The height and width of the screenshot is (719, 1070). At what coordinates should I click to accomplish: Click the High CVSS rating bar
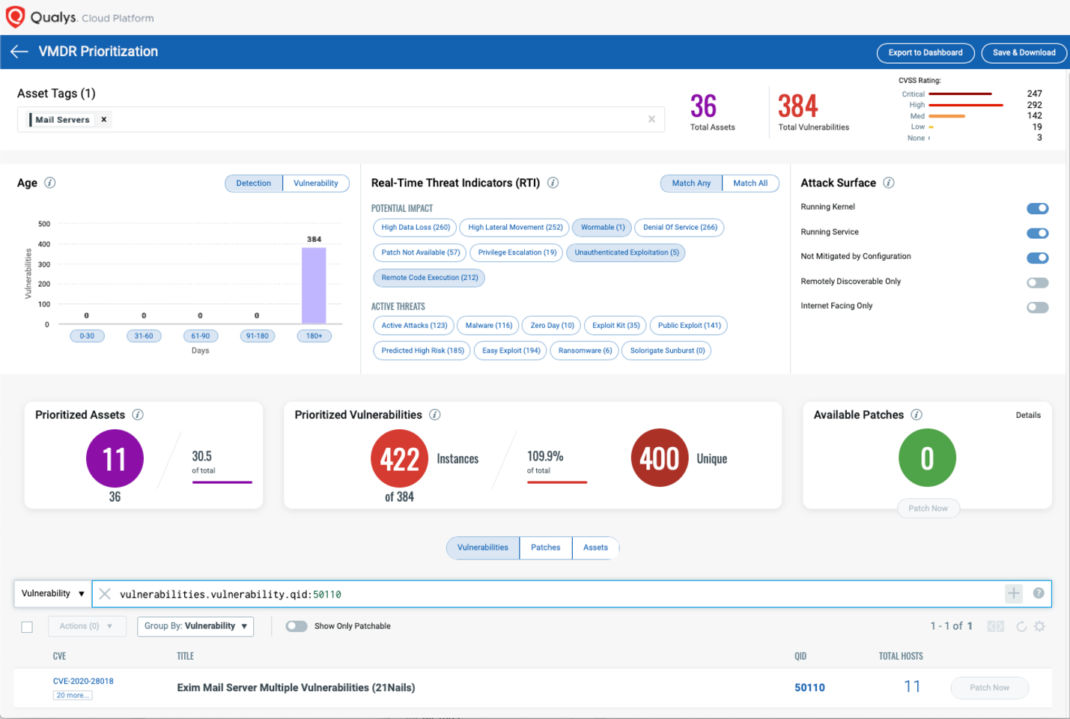[x=966, y=105]
